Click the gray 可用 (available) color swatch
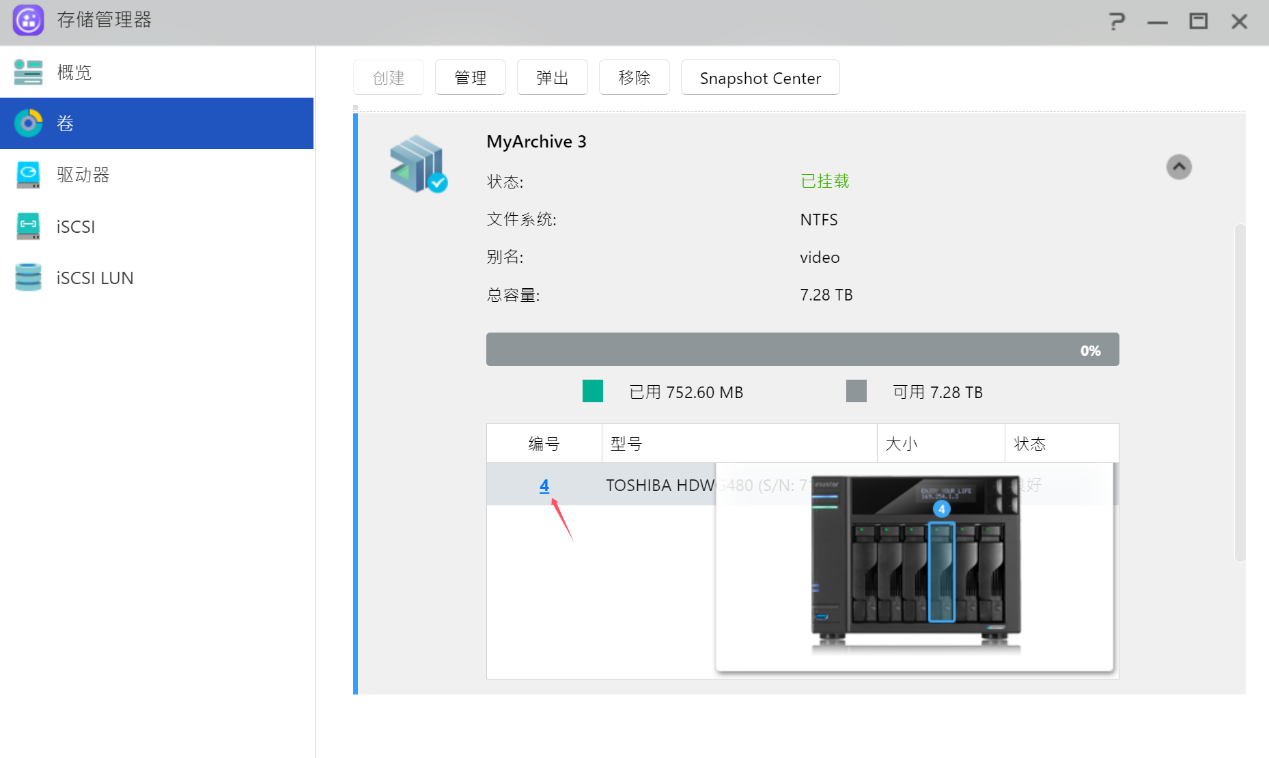 pos(856,391)
